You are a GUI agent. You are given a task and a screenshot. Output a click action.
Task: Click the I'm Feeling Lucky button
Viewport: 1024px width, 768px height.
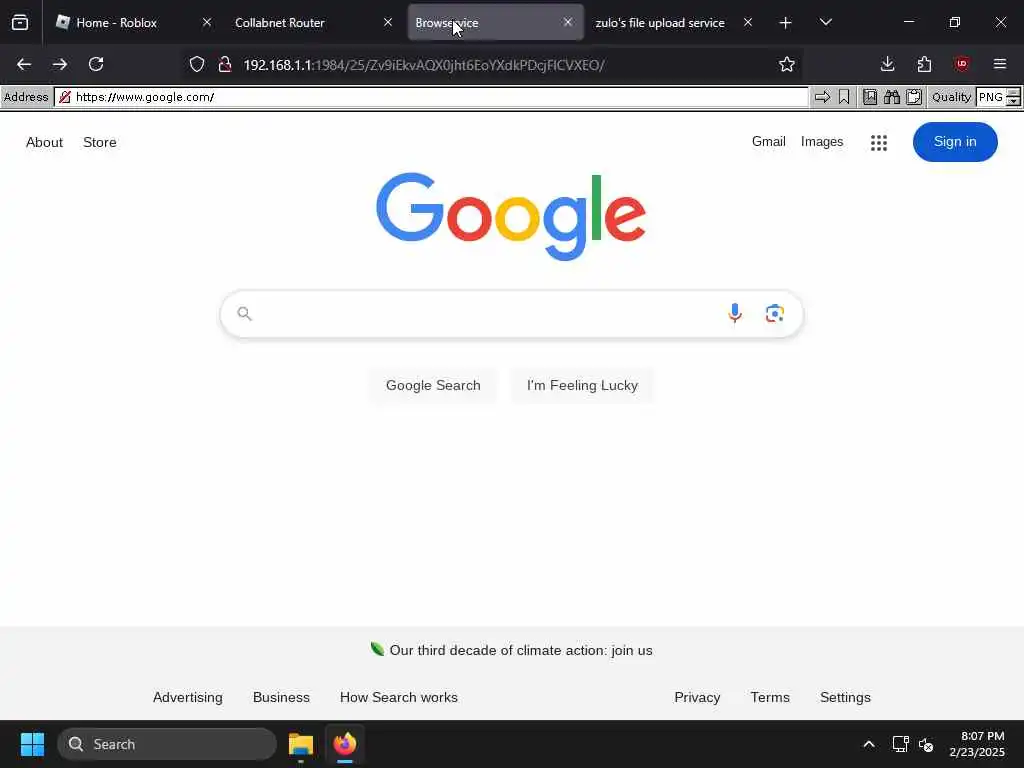[582, 385]
